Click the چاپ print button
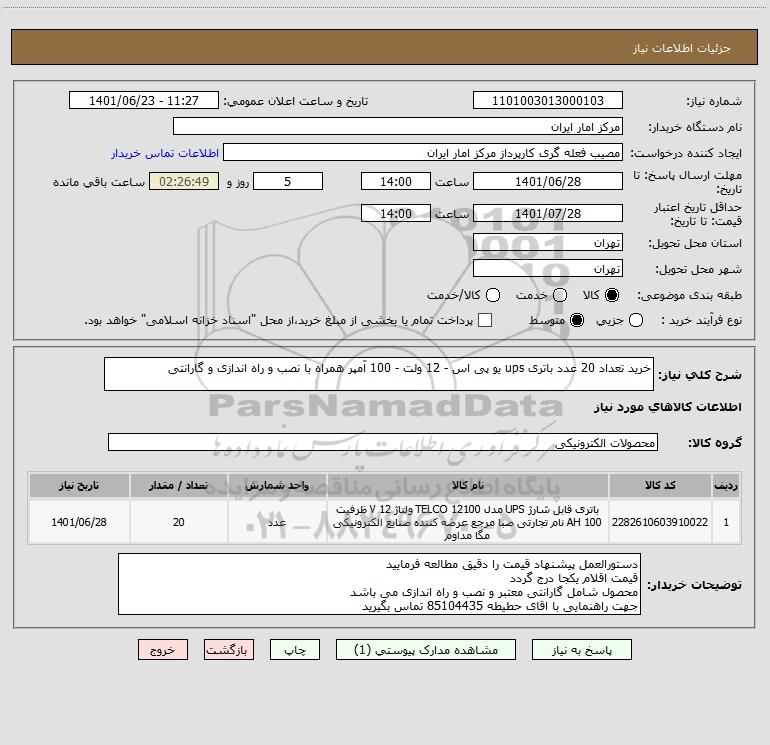The image size is (770, 745). pyautogui.click(x=295, y=650)
